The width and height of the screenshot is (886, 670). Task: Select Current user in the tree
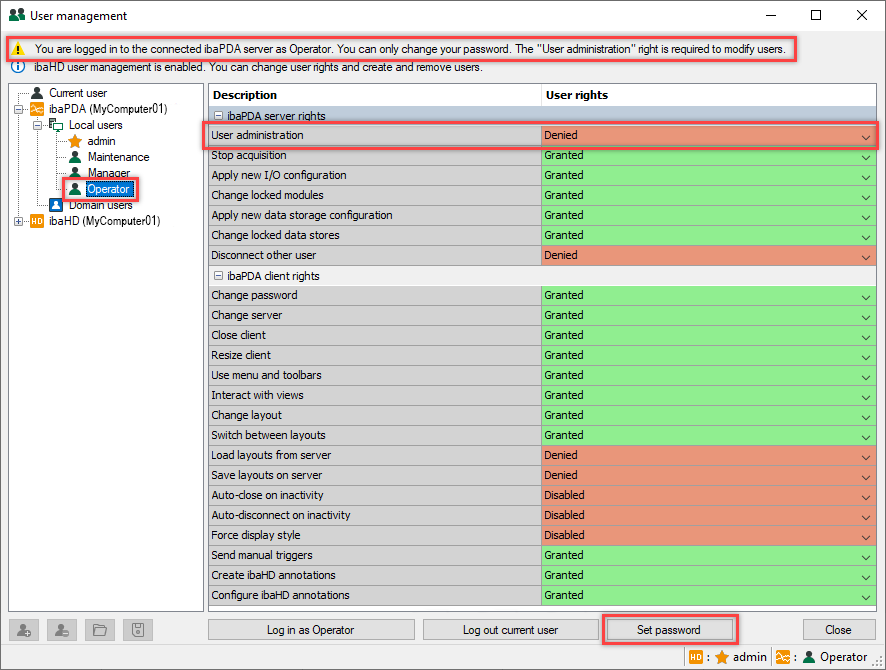pos(77,93)
